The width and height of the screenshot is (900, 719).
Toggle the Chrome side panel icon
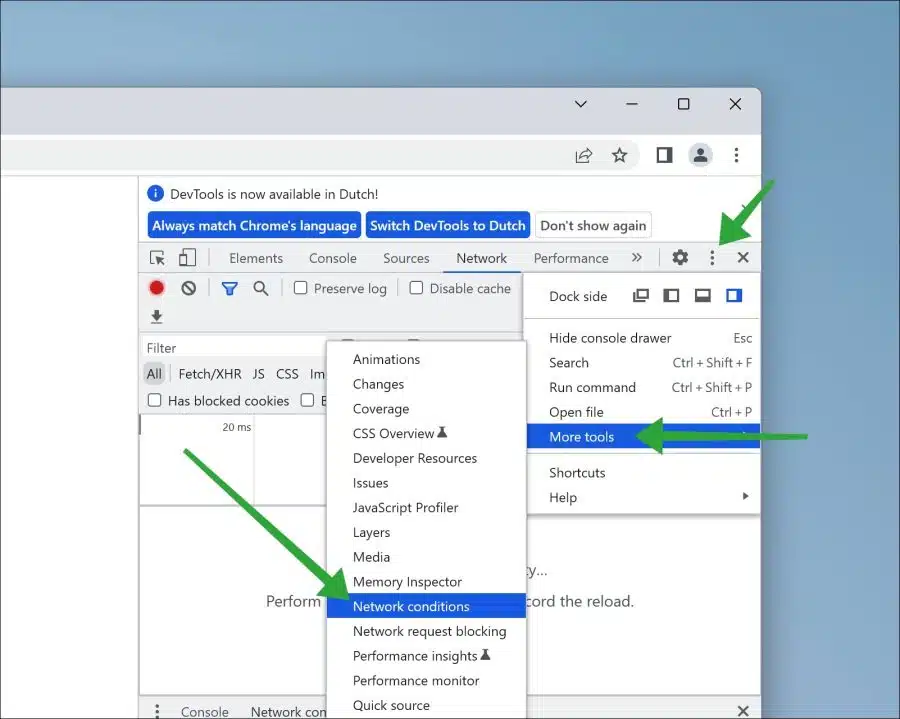click(x=665, y=155)
